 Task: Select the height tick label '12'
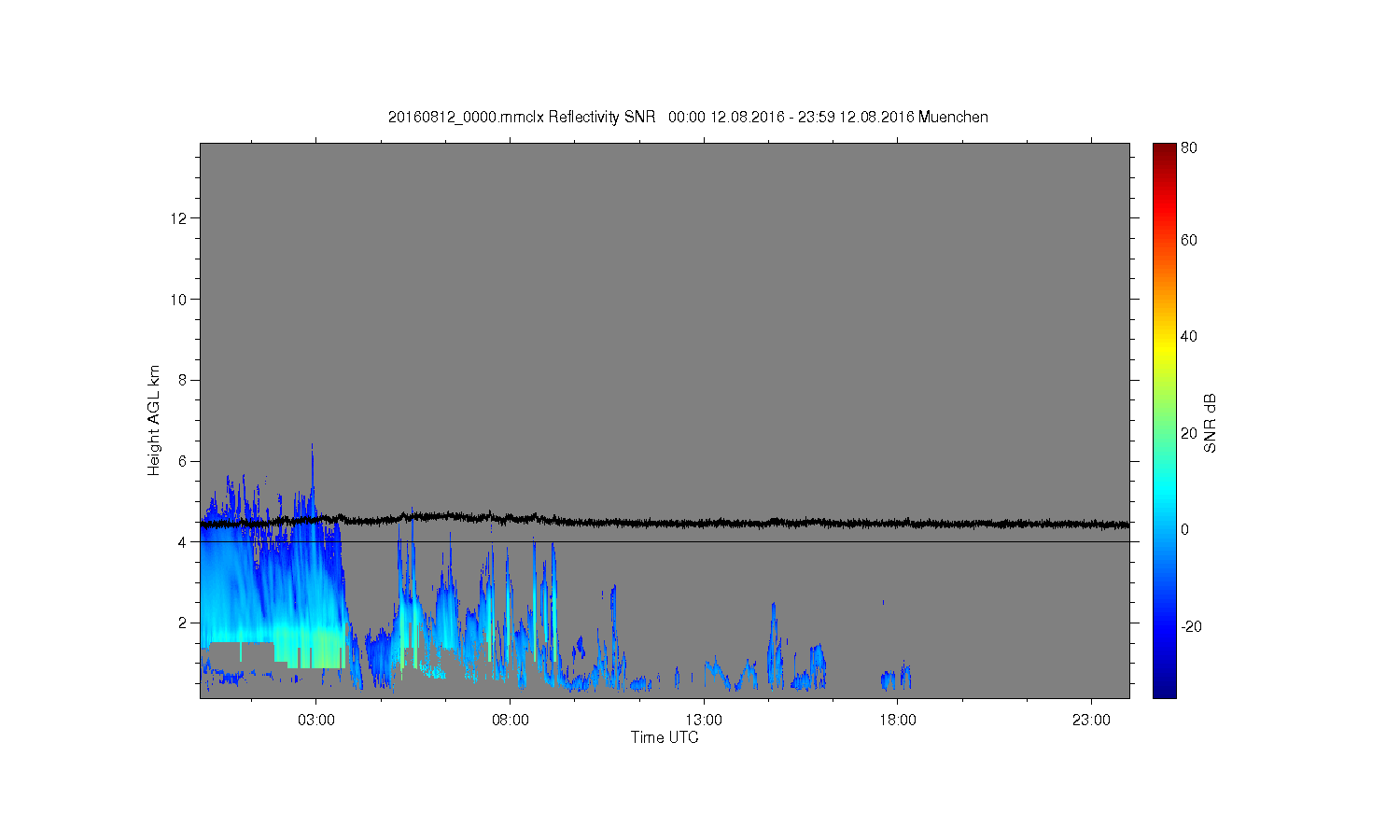pyautogui.click(x=179, y=218)
